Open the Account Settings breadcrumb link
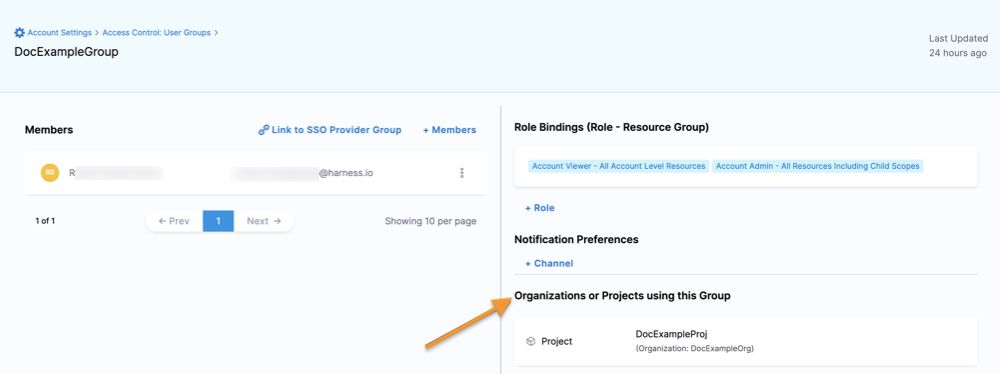 coord(59,33)
